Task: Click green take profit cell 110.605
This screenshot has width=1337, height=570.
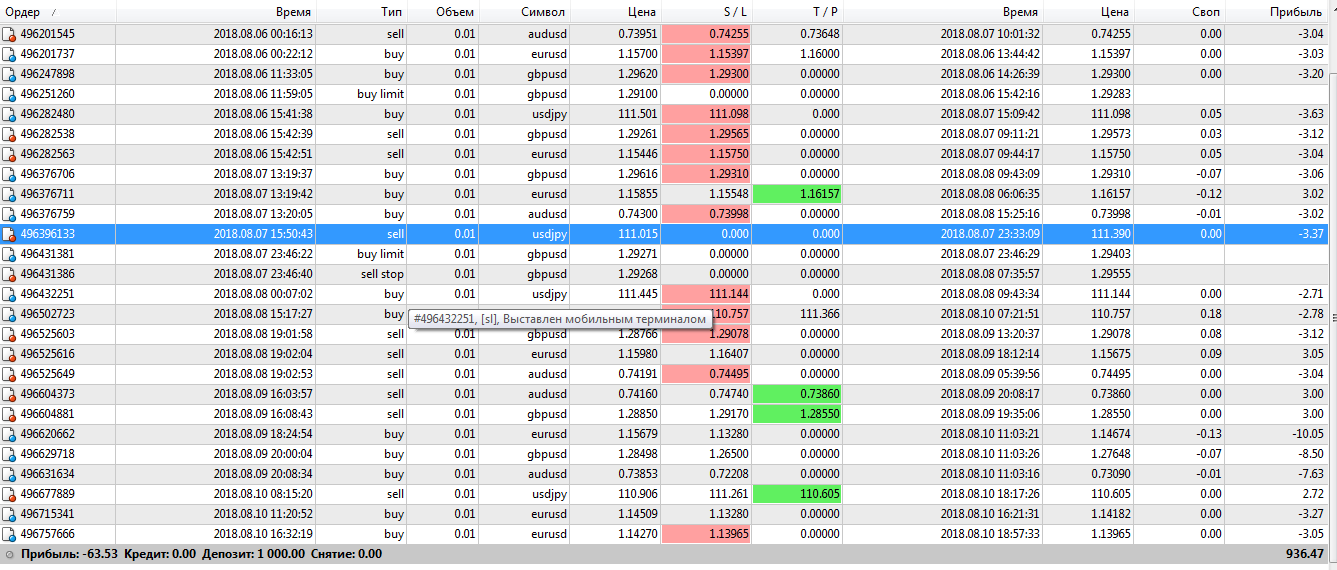Action: coord(797,494)
